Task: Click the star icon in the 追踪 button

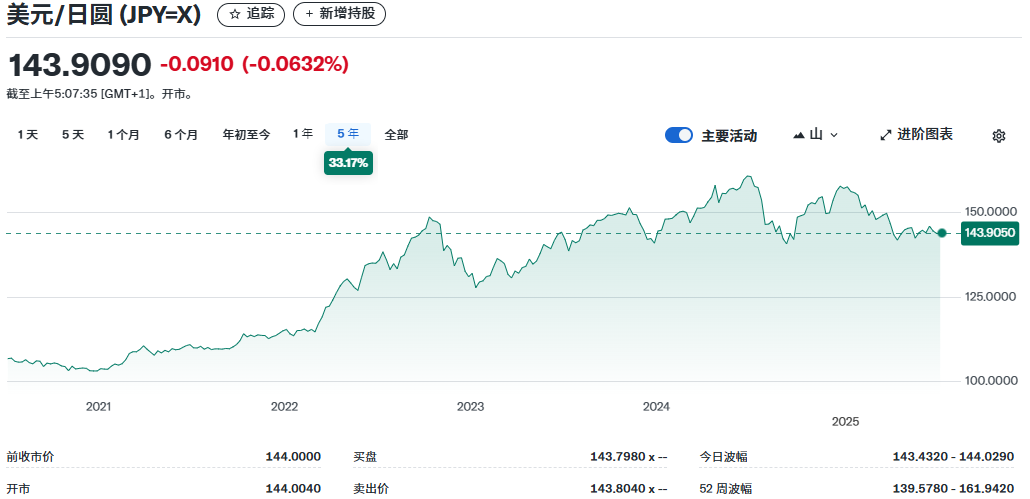Action: [235, 14]
